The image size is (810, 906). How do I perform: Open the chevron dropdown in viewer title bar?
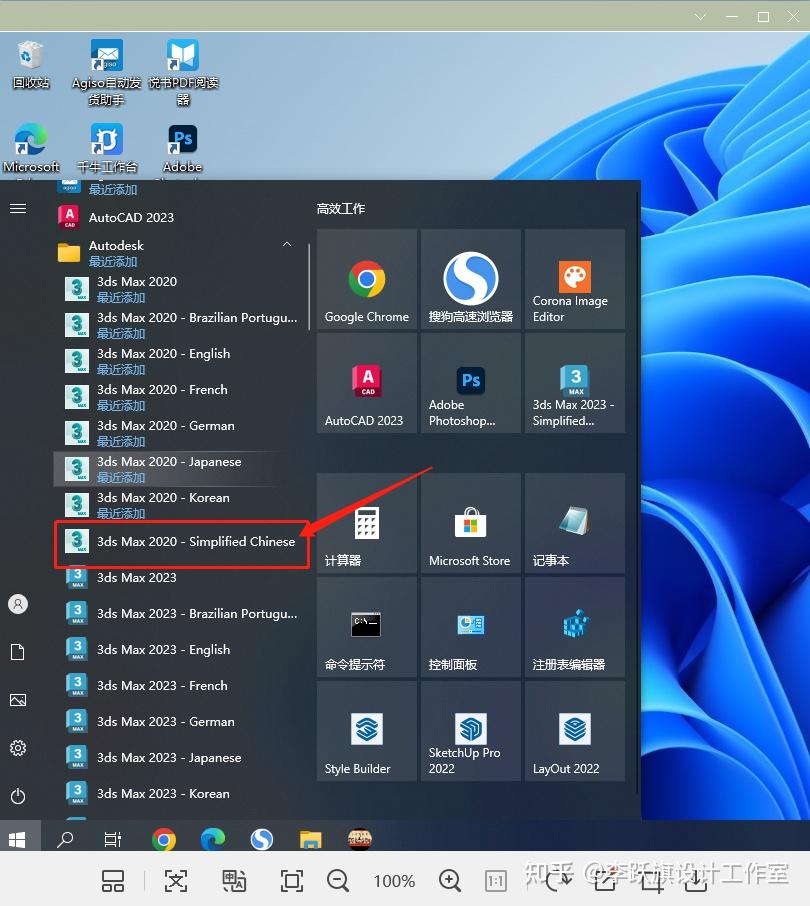(x=700, y=17)
